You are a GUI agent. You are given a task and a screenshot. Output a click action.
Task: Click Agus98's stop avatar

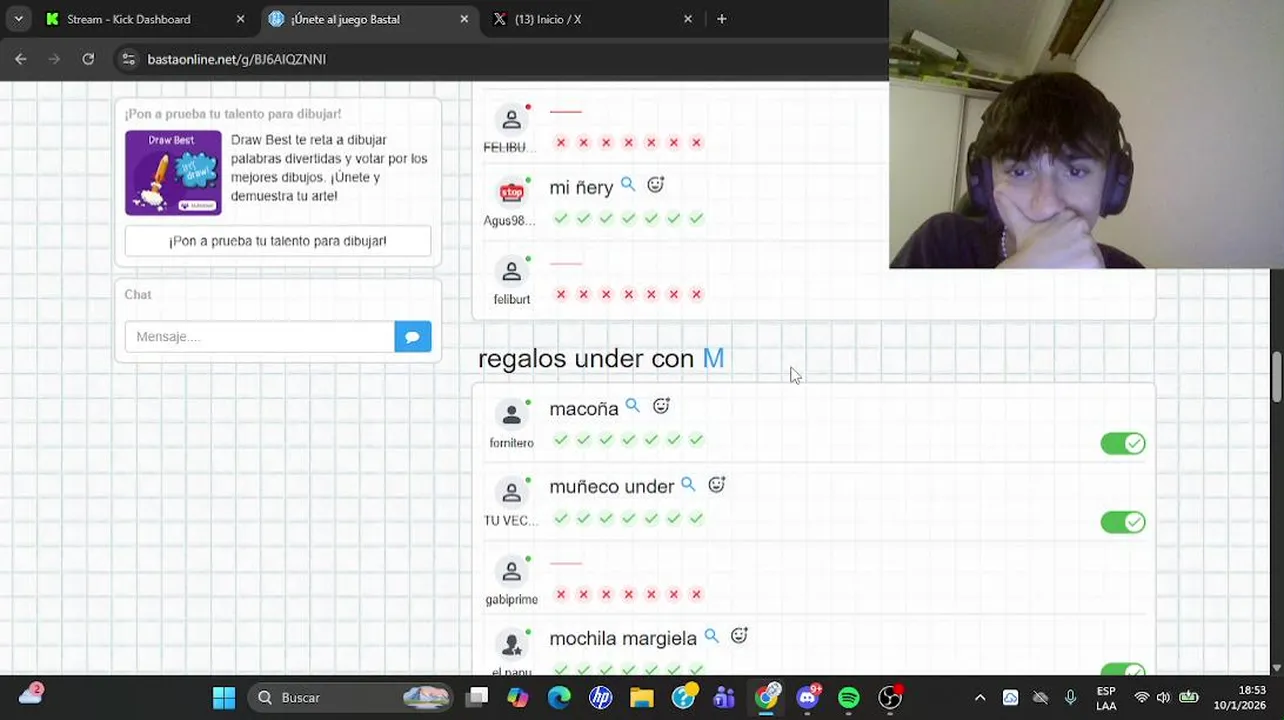511,192
